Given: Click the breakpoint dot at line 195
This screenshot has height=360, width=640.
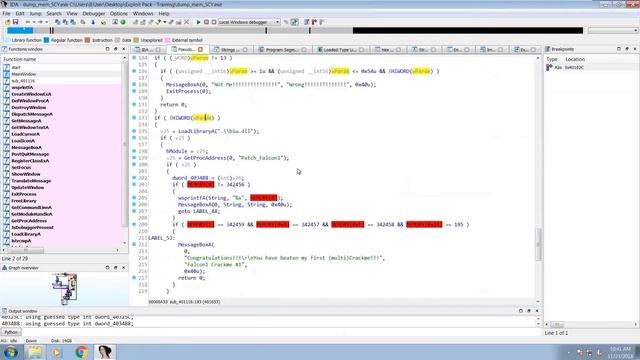Looking at the screenshot, I should click(x=134, y=131).
